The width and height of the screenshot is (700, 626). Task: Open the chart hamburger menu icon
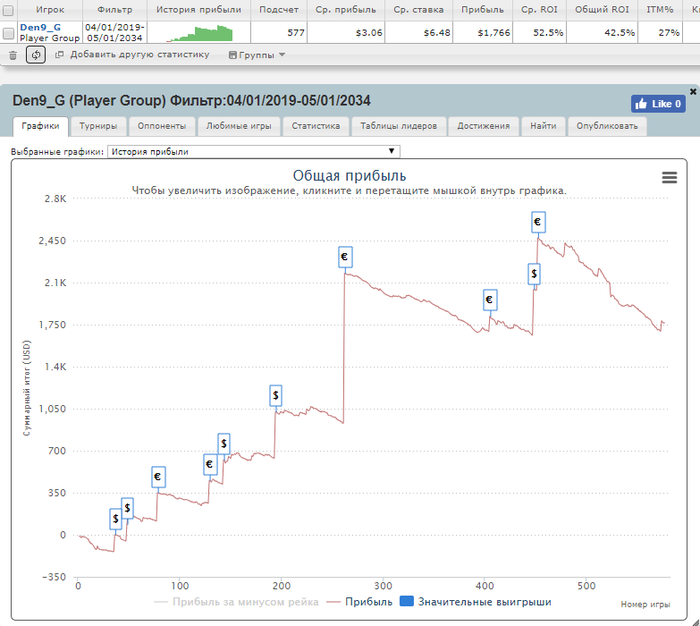coord(669,178)
